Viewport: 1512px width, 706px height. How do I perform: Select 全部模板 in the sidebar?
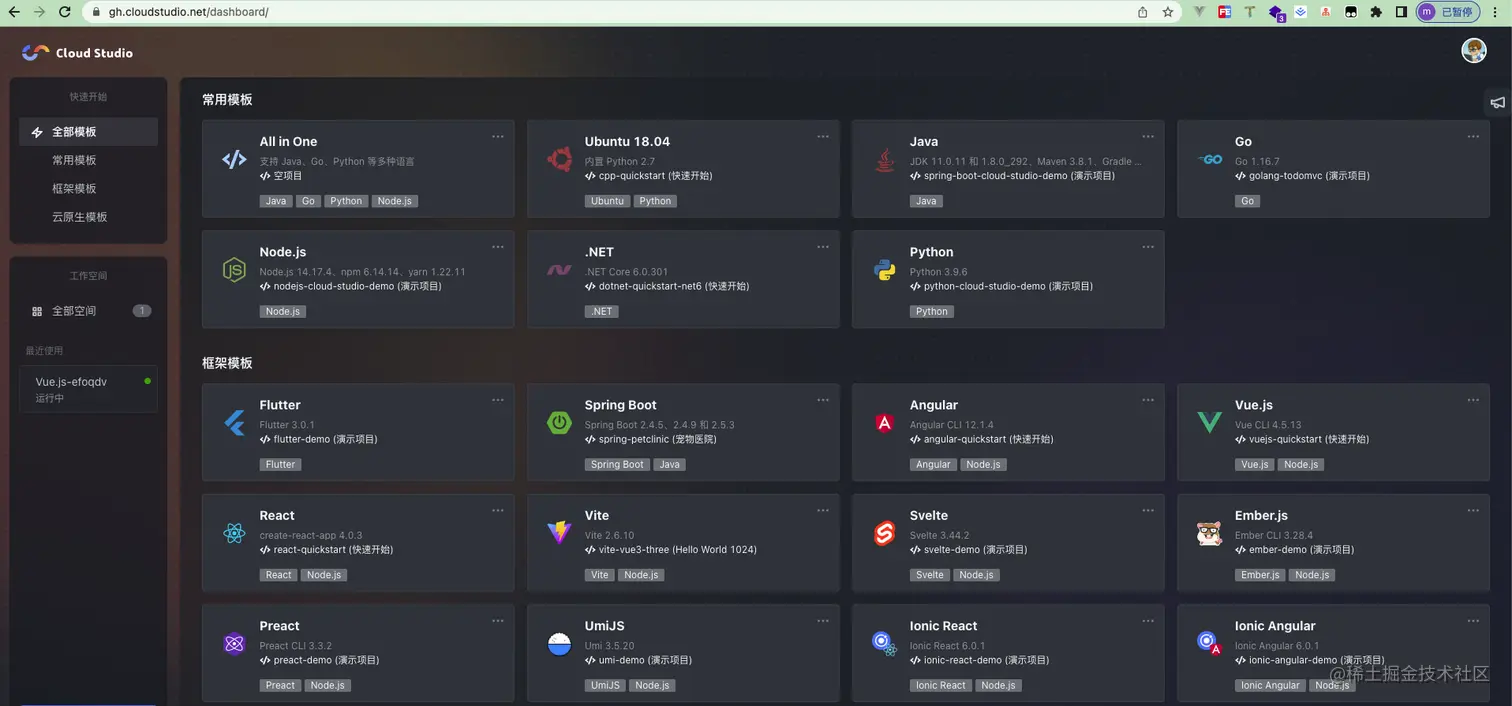click(x=89, y=132)
